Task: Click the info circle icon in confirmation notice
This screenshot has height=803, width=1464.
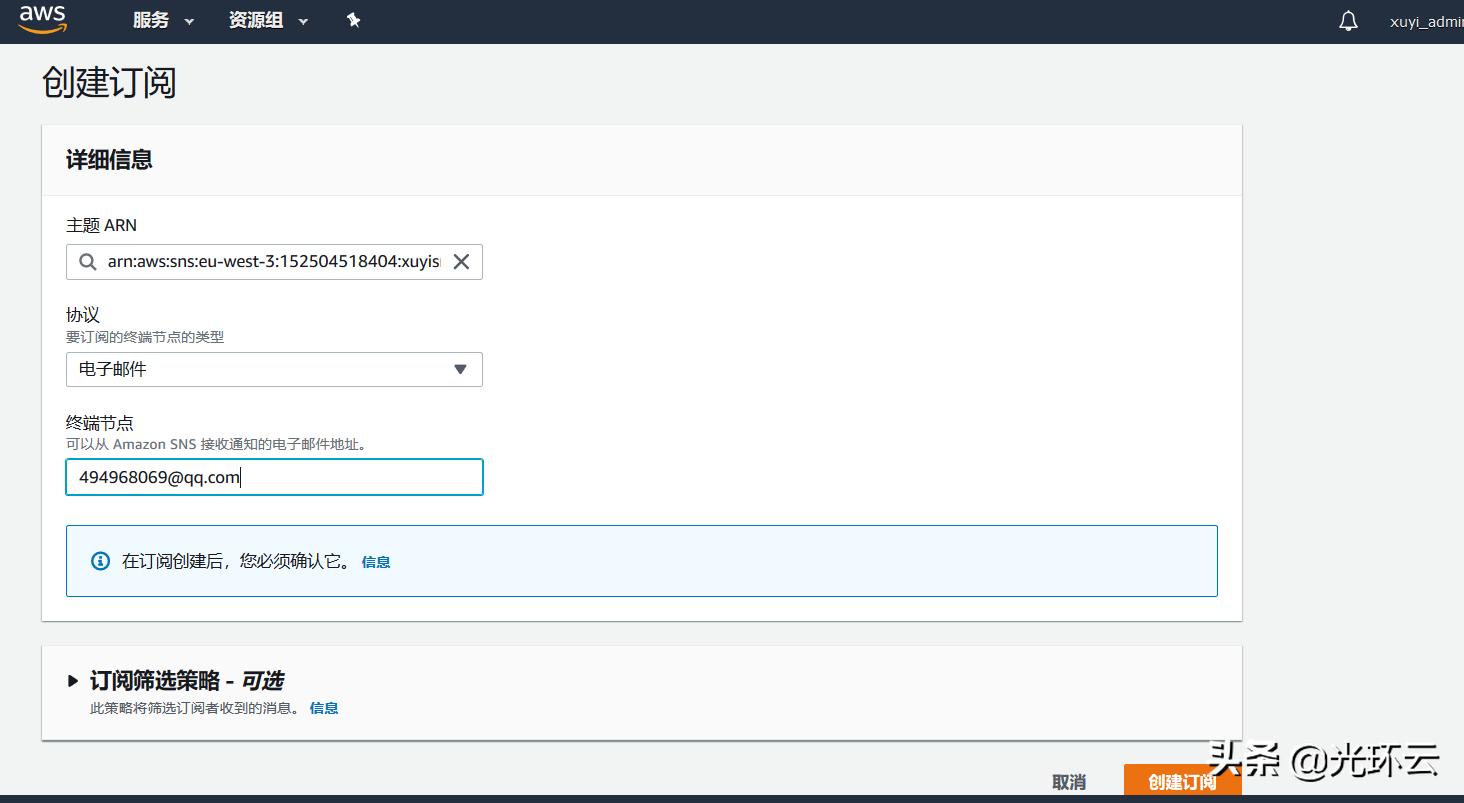Action: click(x=99, y=561)
